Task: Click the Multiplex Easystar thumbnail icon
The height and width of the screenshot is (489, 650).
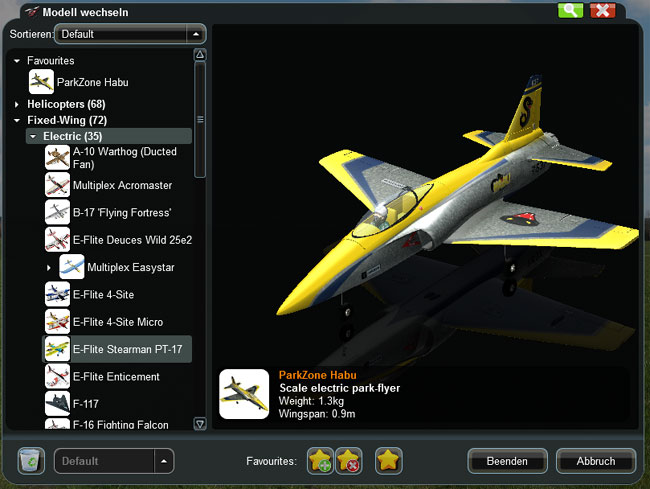Action: tap(72, 267)
